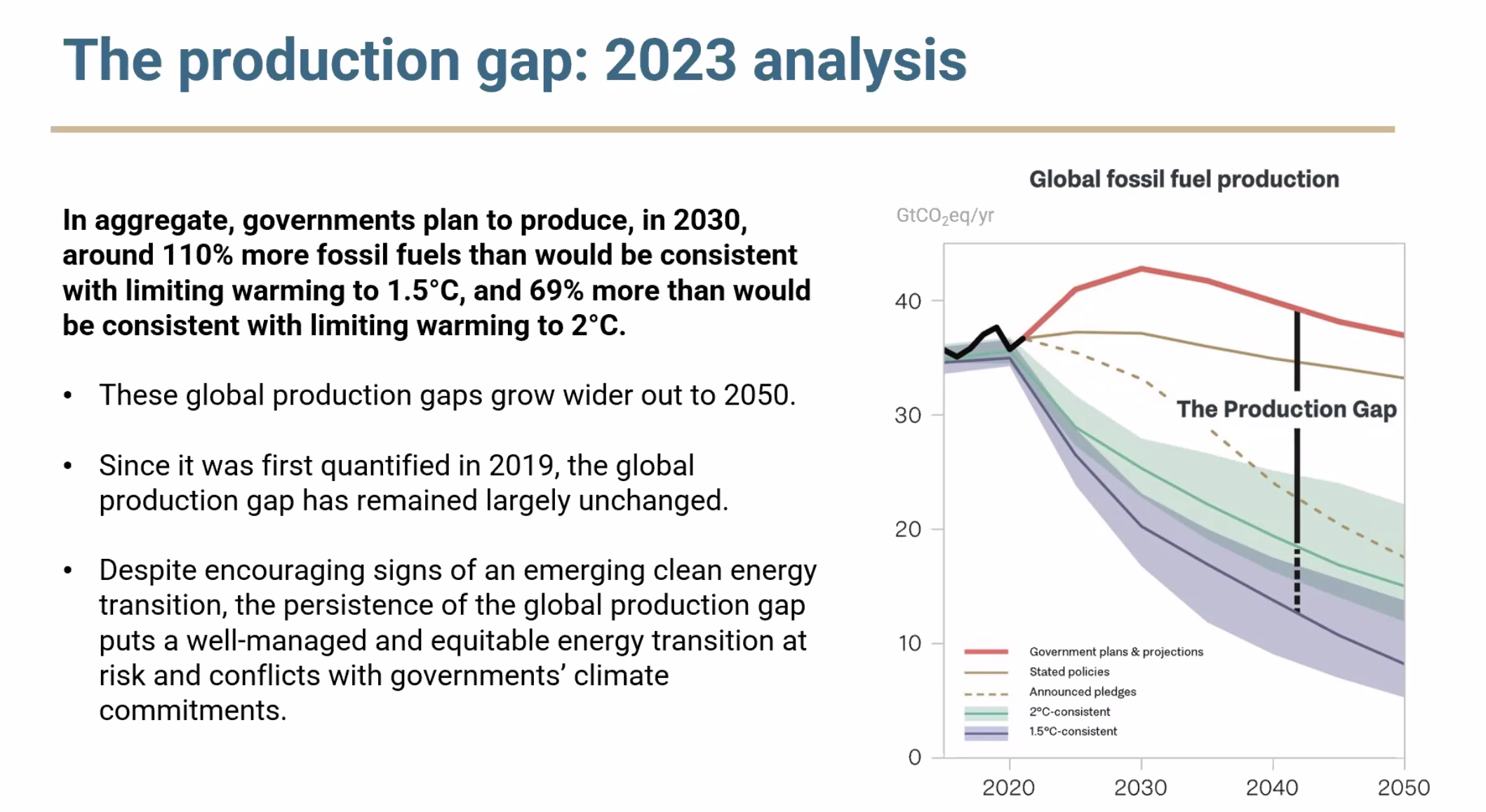Click the slide title 'The production gap: 2023 analysis'
Image resolution: width=1486 pixels, height=812 pixels.
[x=514, y=60]
